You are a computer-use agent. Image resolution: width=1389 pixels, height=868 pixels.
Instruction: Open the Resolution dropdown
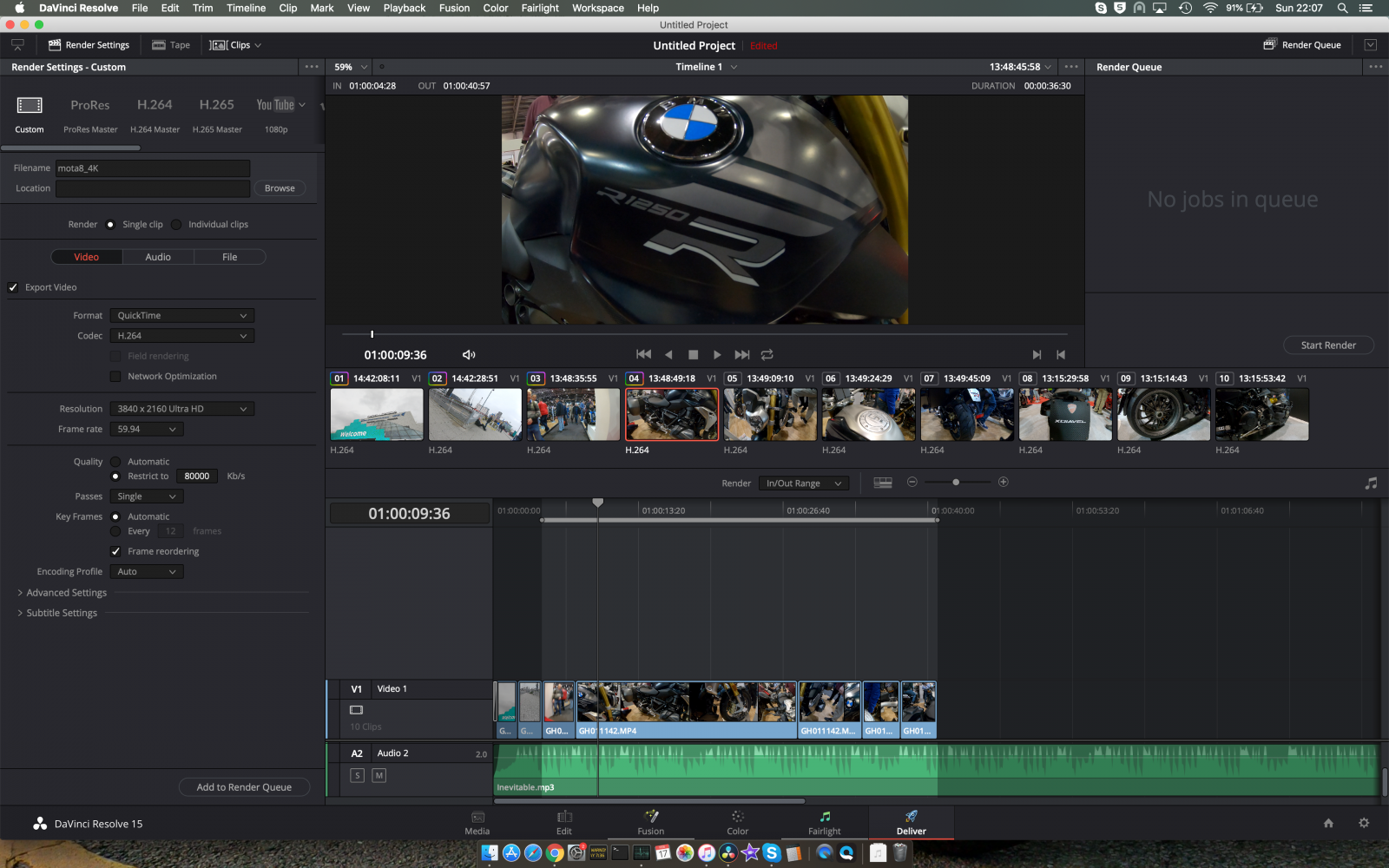click(x=182, y=409)
